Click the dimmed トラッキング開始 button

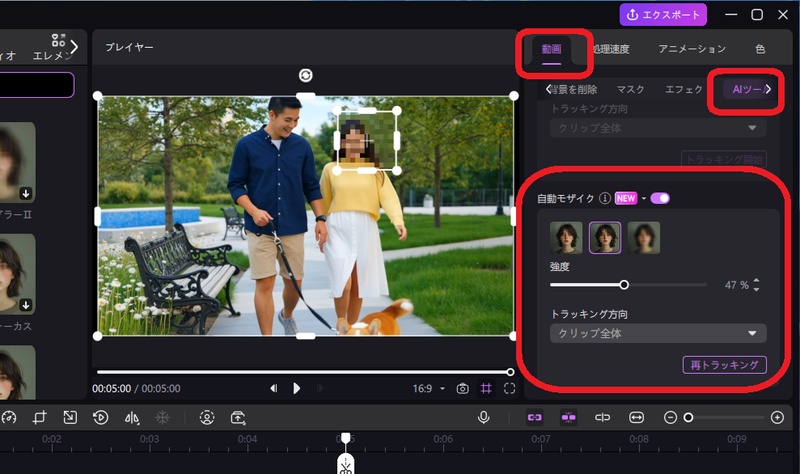point(723,159)
